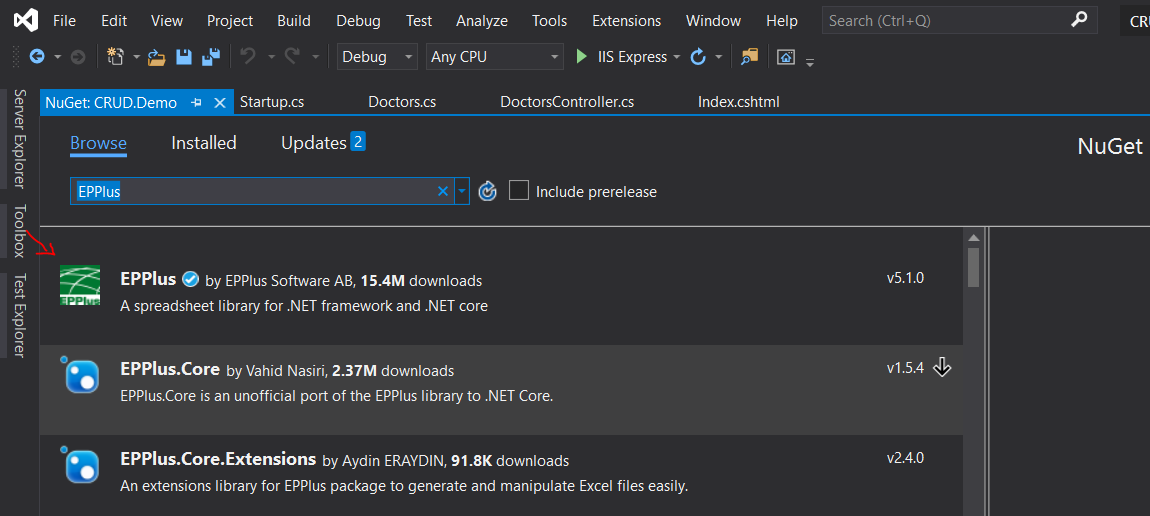Click the EPPlus verified checkmark badge
The image size is (1150, 516).
[x=191, y=279]
